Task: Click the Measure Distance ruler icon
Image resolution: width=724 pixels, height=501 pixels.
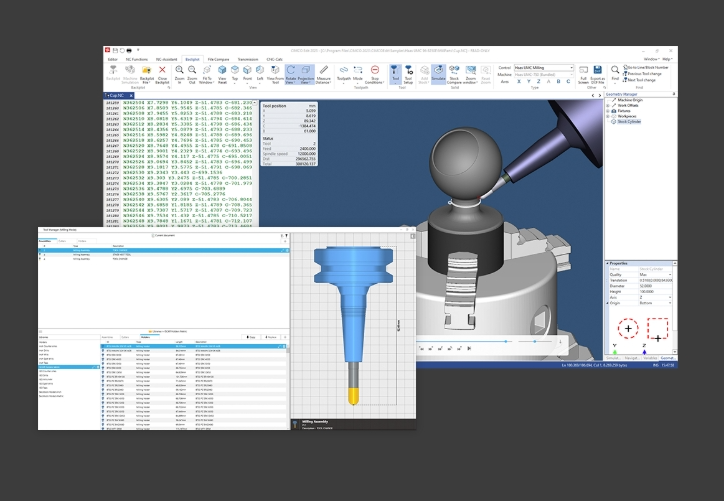Action: [x=323, y=70]
